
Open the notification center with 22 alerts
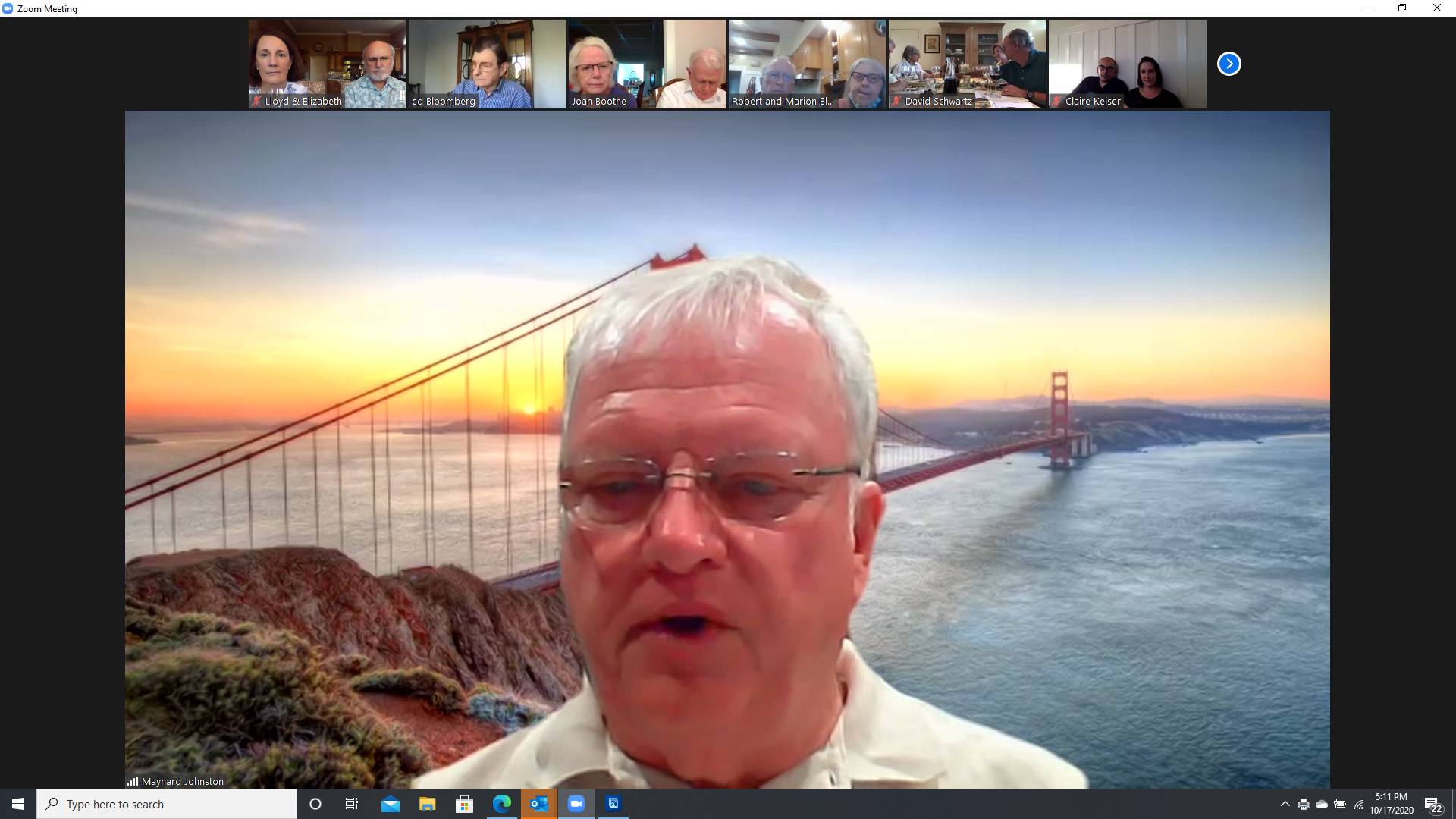pyautogui.click(x=1432, y=805)
